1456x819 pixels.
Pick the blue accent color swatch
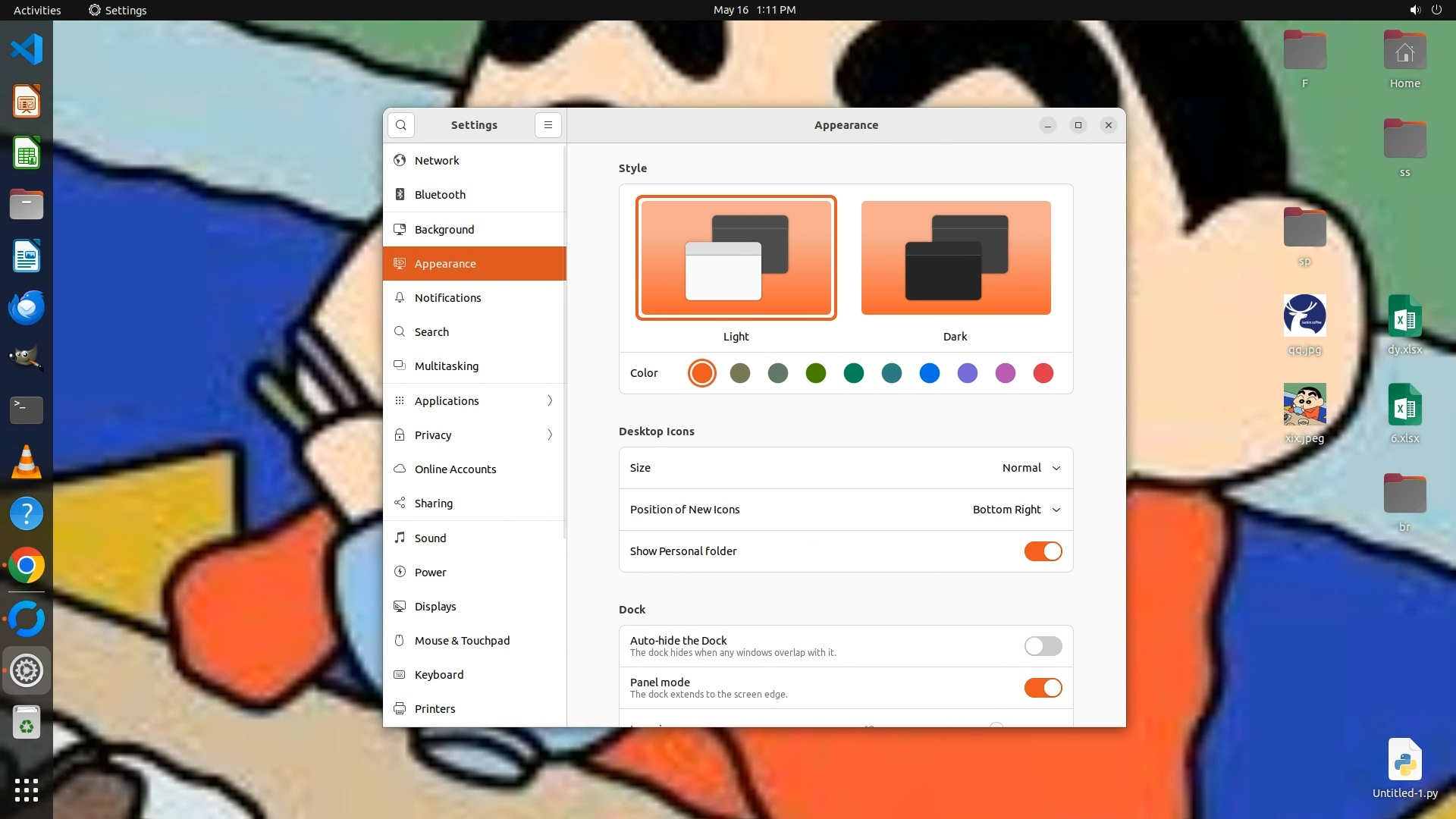[929, 373]
